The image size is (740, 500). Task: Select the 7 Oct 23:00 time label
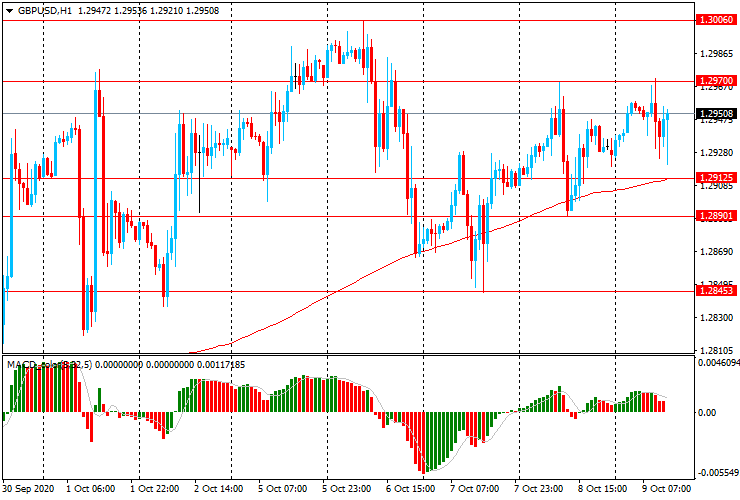538,488
